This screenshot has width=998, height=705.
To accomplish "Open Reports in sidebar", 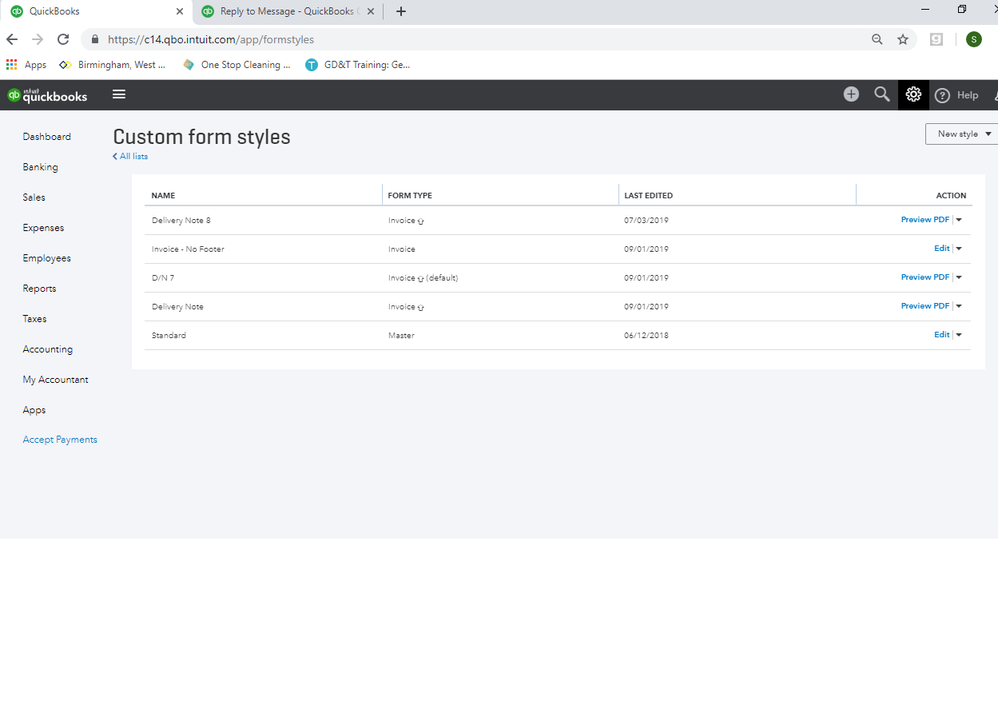I will point(39,288).
